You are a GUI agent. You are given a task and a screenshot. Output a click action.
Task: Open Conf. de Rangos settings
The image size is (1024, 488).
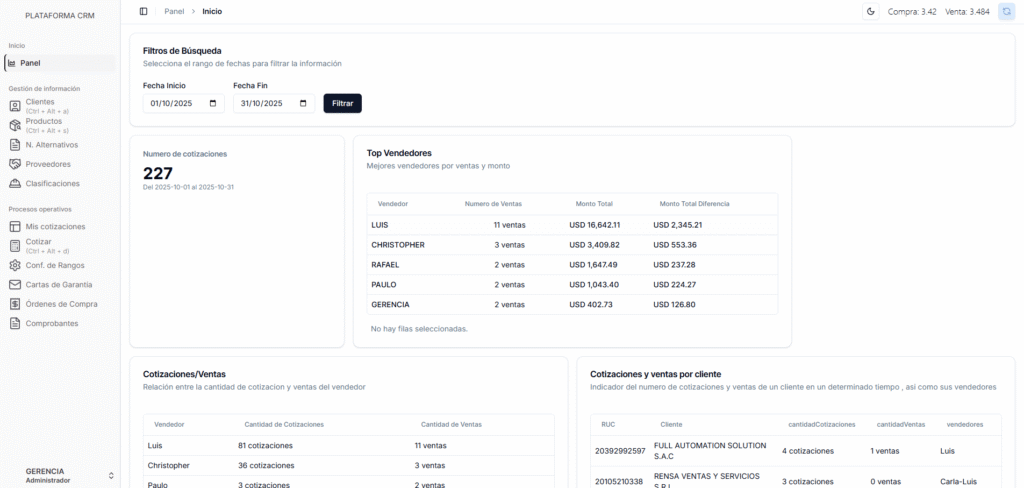click(55, 265)
